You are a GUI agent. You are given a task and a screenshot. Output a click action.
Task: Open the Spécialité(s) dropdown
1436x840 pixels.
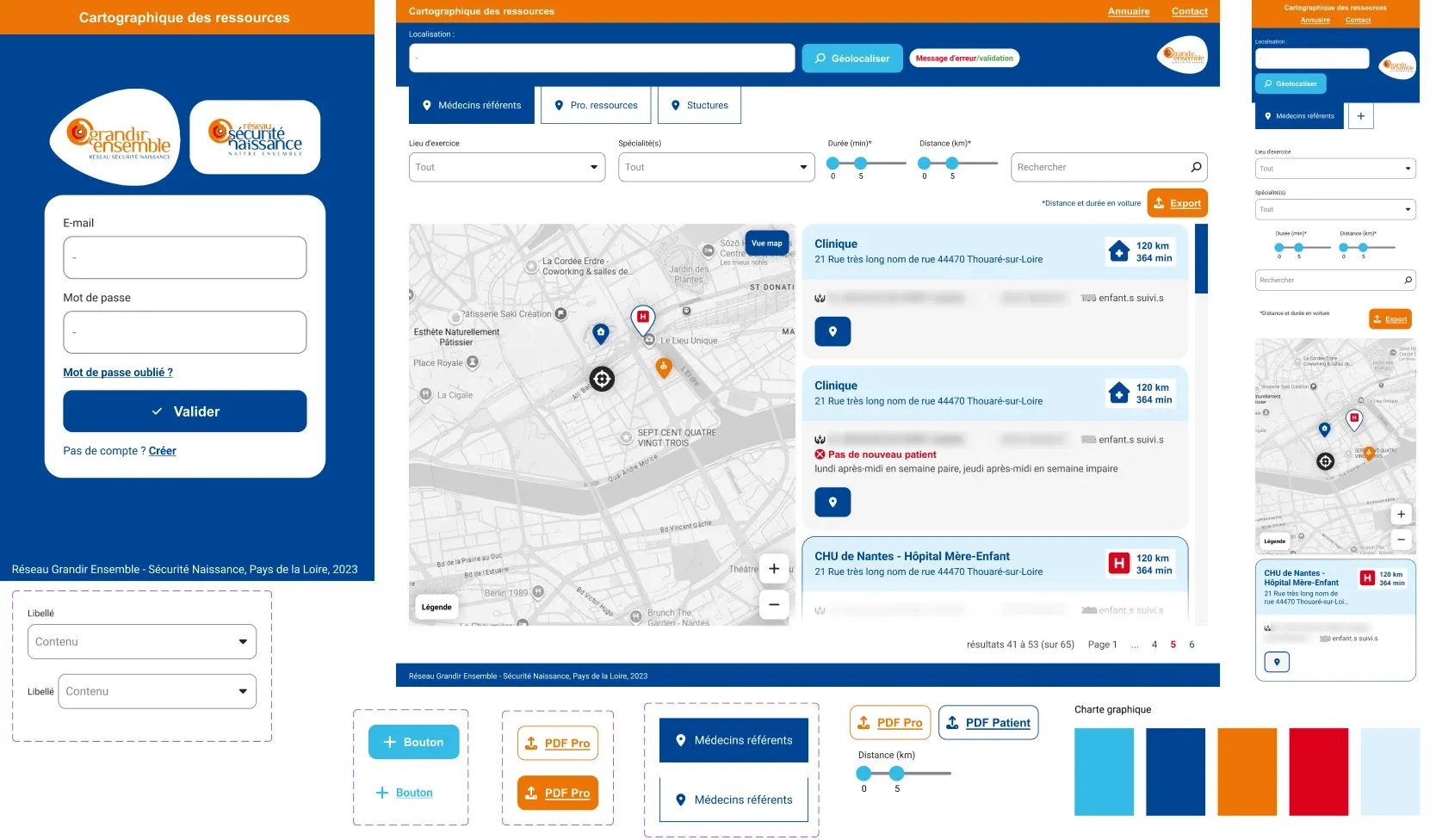(x=716, y=167)
